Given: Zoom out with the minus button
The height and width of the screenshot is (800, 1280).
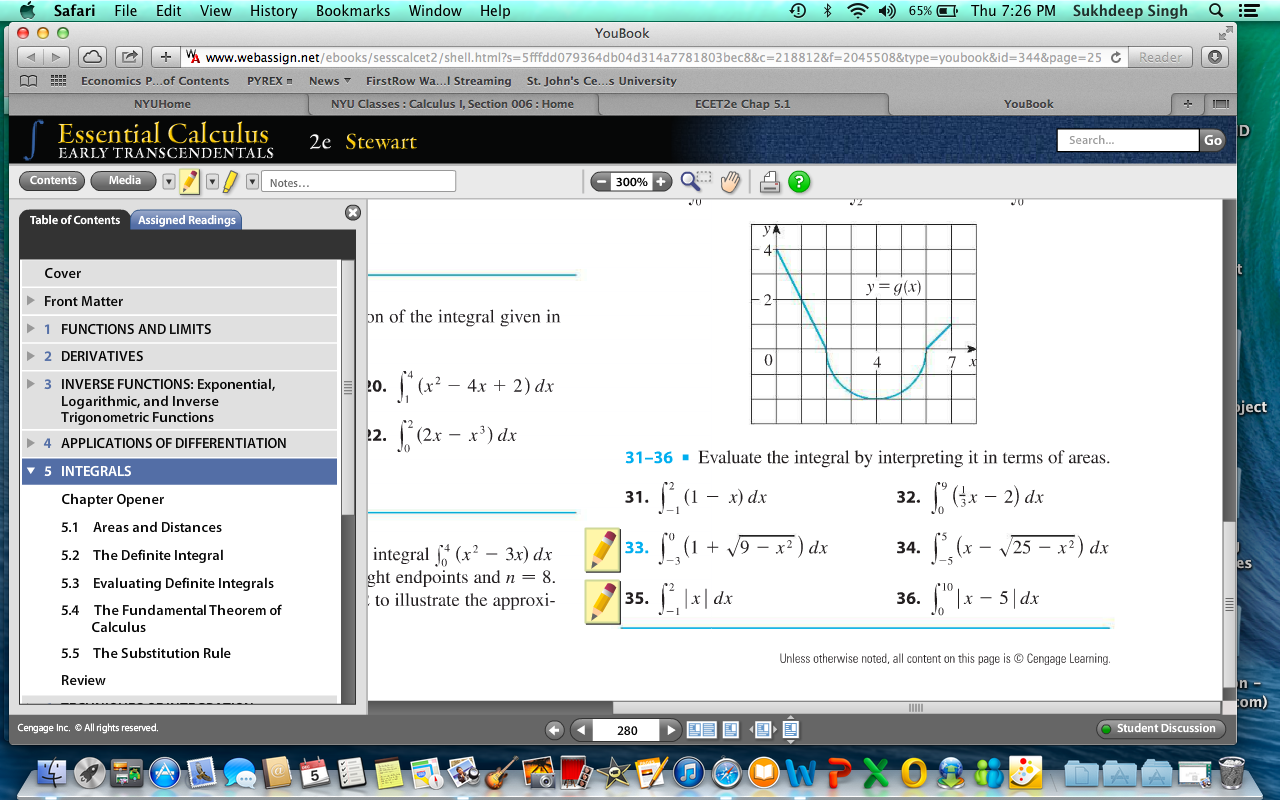Looking at the screenshot, I should 601,182.
